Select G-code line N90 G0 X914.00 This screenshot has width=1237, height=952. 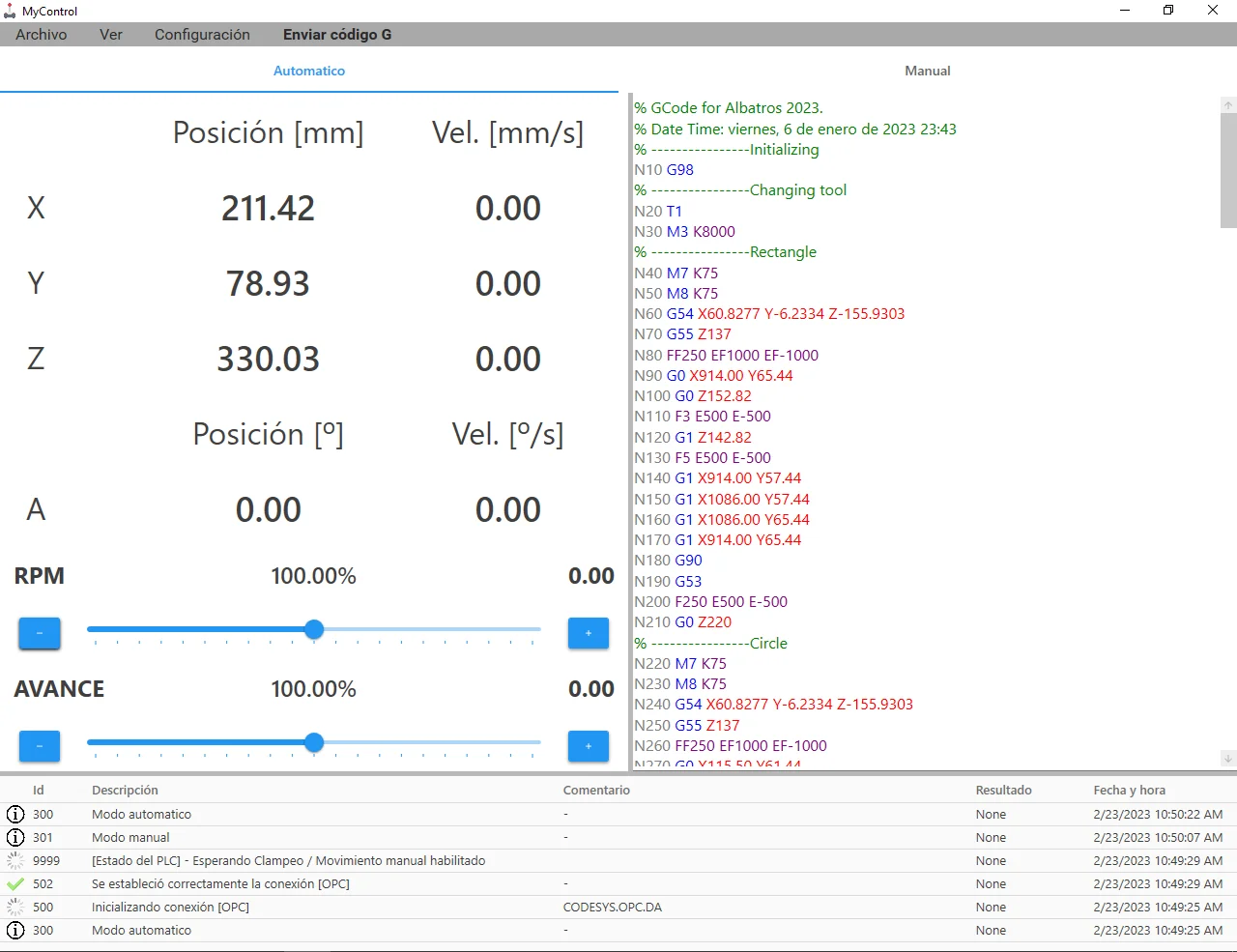point(713,375)
